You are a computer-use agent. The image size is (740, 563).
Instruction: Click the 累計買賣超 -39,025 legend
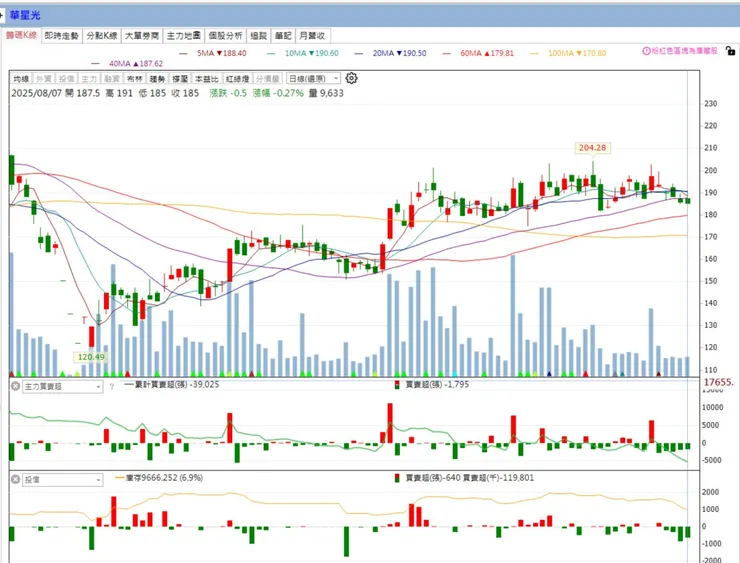click(172, 384)
